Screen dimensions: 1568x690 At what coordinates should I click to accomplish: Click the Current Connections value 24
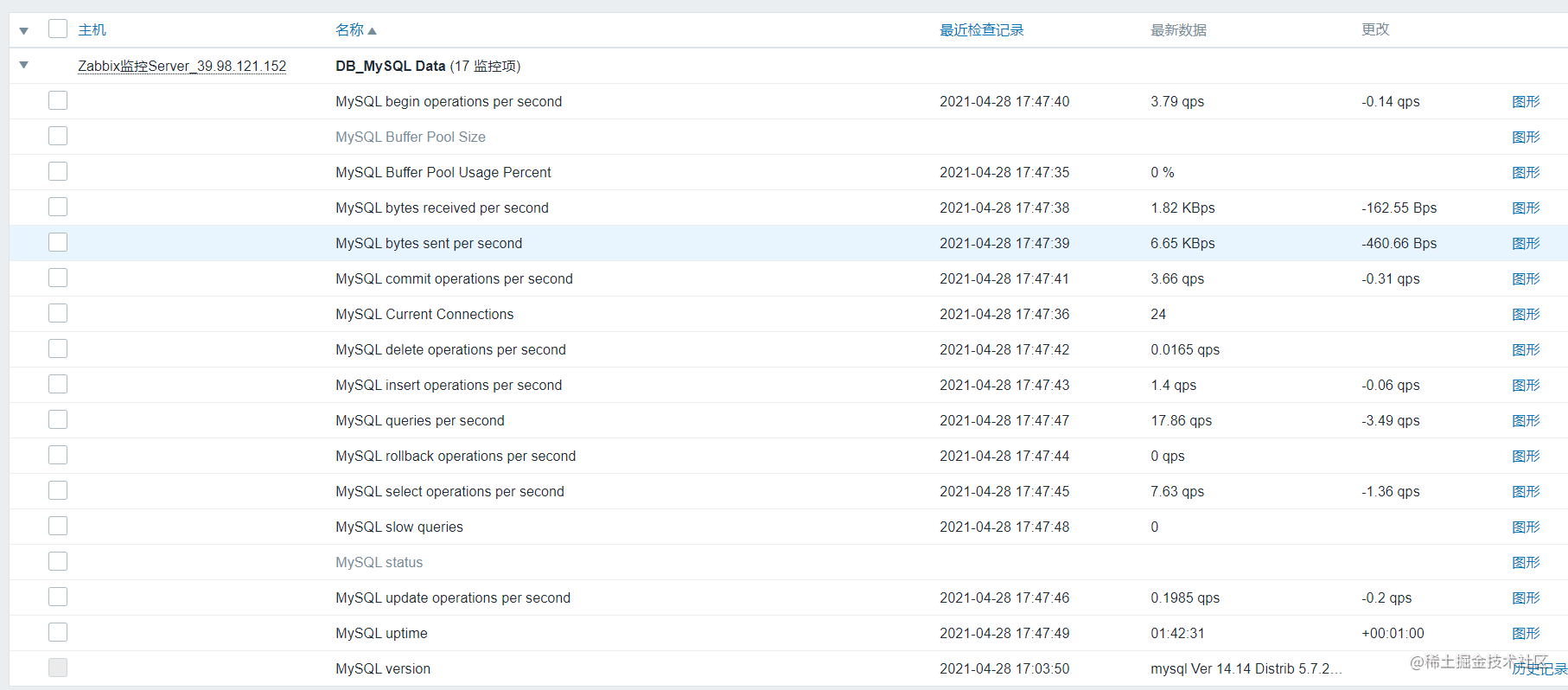pyautogui.click(x=1158, y=314)
